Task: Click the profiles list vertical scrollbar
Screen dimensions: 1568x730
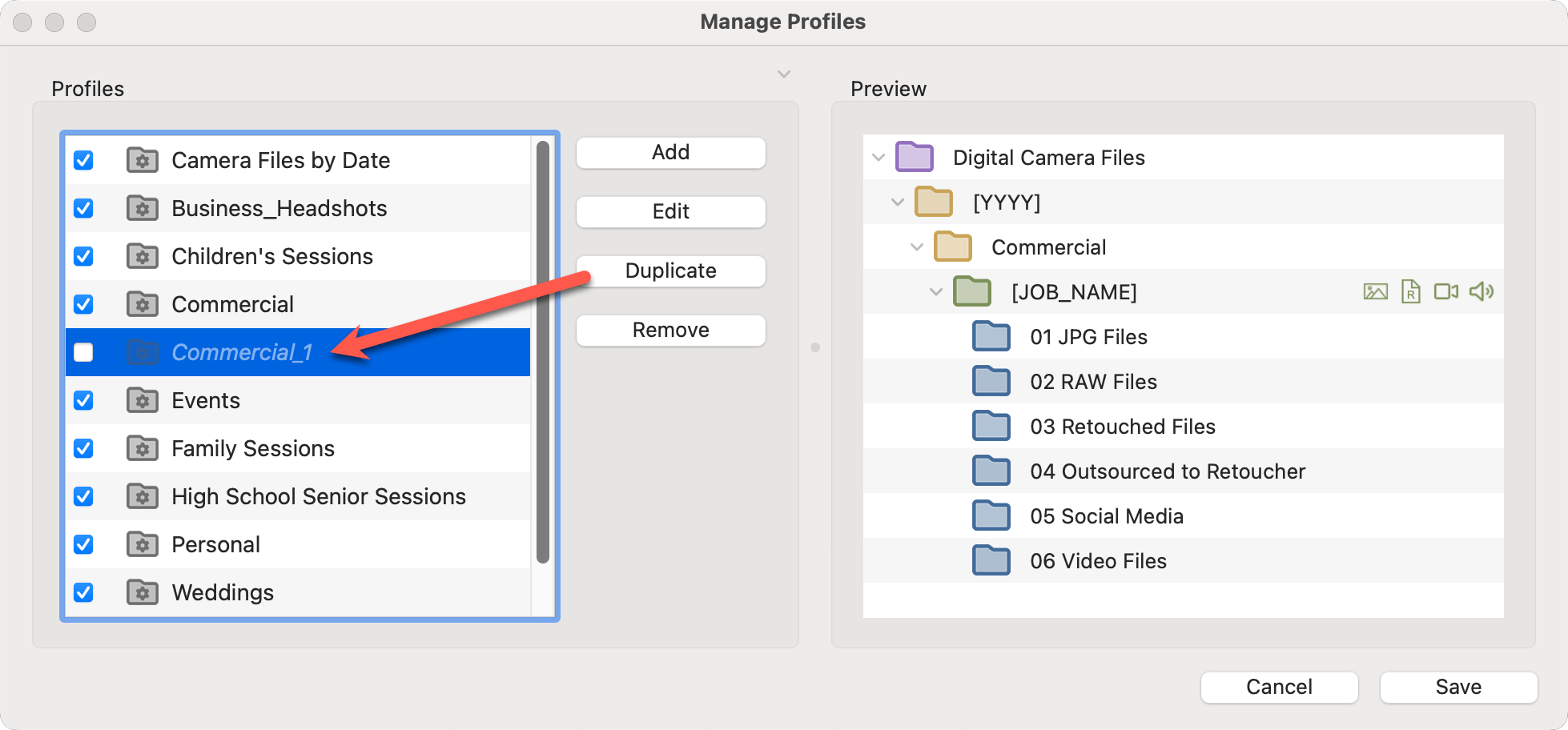Action: pyautogui.click(x=542, y=352)
